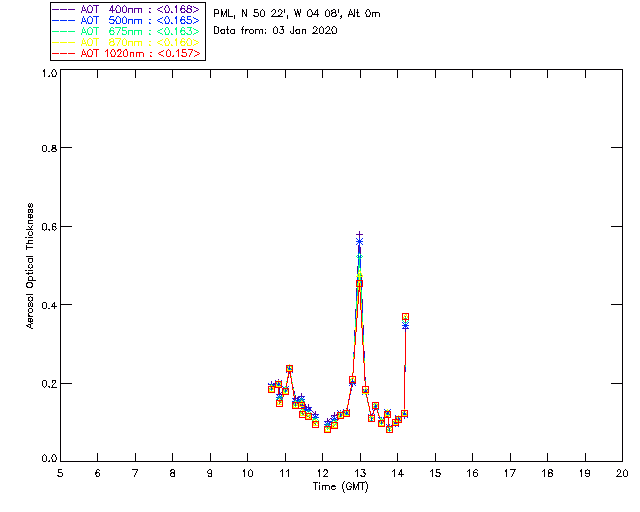Click the AOT 500nm legend entry
The height and width of the screenshot is (512, 640).
tap(126, 20)
